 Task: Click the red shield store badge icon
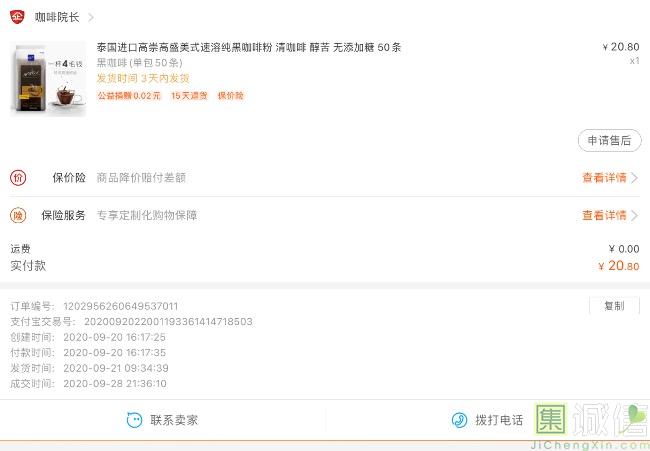pyautogui.click(x=17, y=17)
